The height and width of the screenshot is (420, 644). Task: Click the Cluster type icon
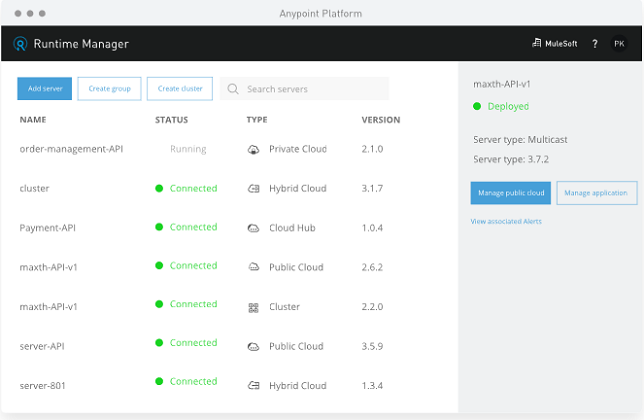[253, 308]
